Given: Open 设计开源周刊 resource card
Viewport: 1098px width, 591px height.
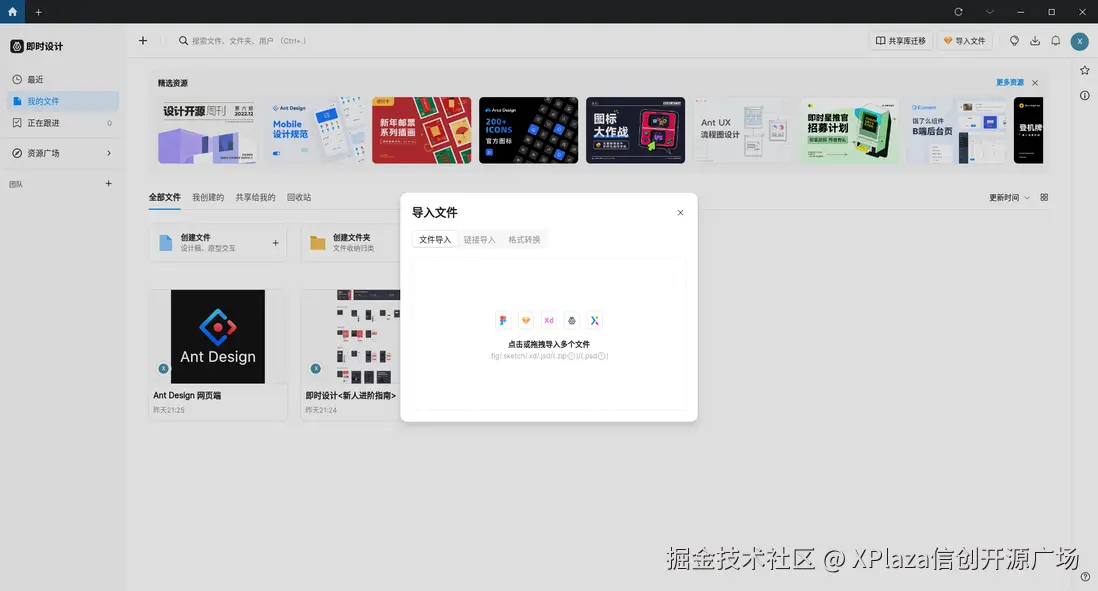Looking at the screenshot, I should tap(207, 130).
